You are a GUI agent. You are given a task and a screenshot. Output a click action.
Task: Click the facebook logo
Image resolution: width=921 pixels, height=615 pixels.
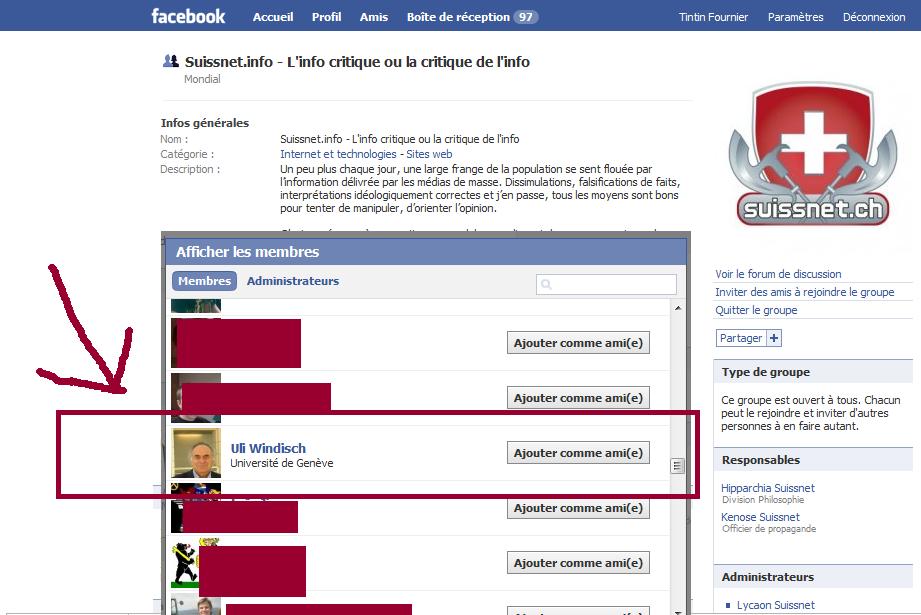click(x=188, y=16)
